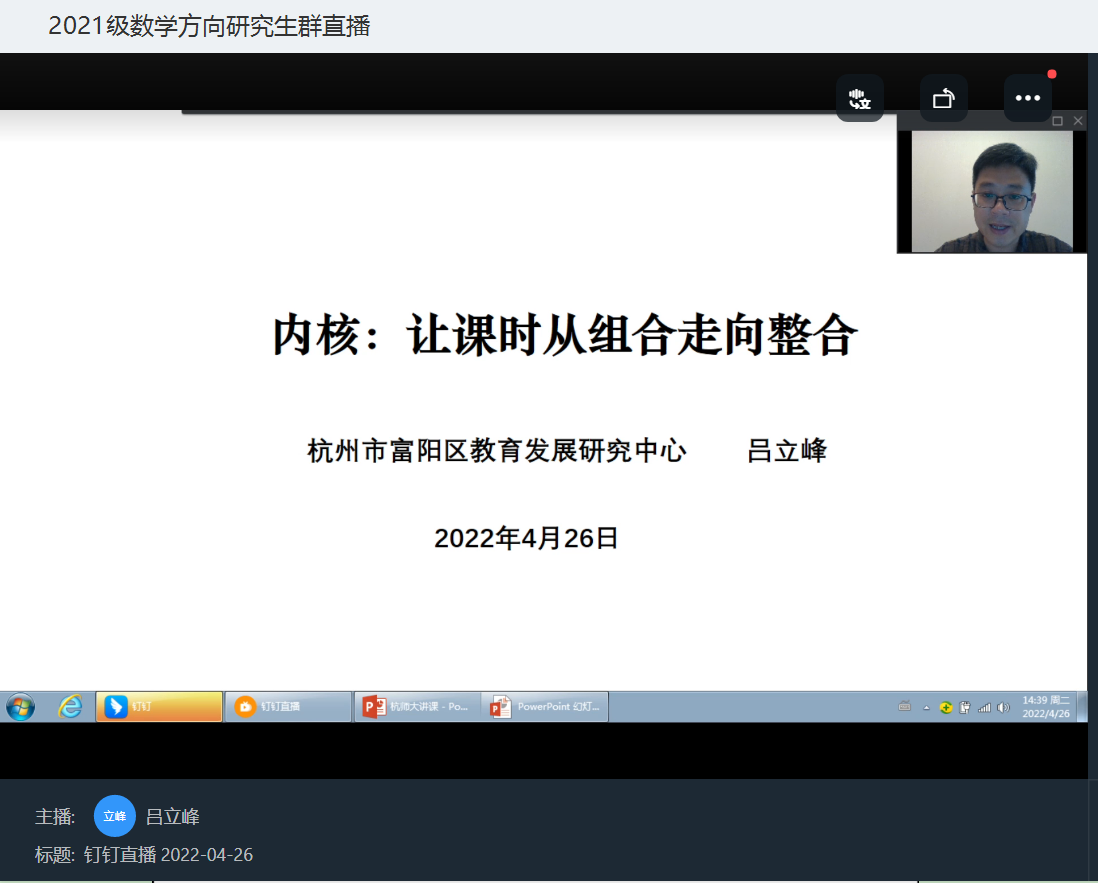Screen dimensions: 1100x886
Task: Open the taskbar clock showing 14:39
Action: (1046, 707)
